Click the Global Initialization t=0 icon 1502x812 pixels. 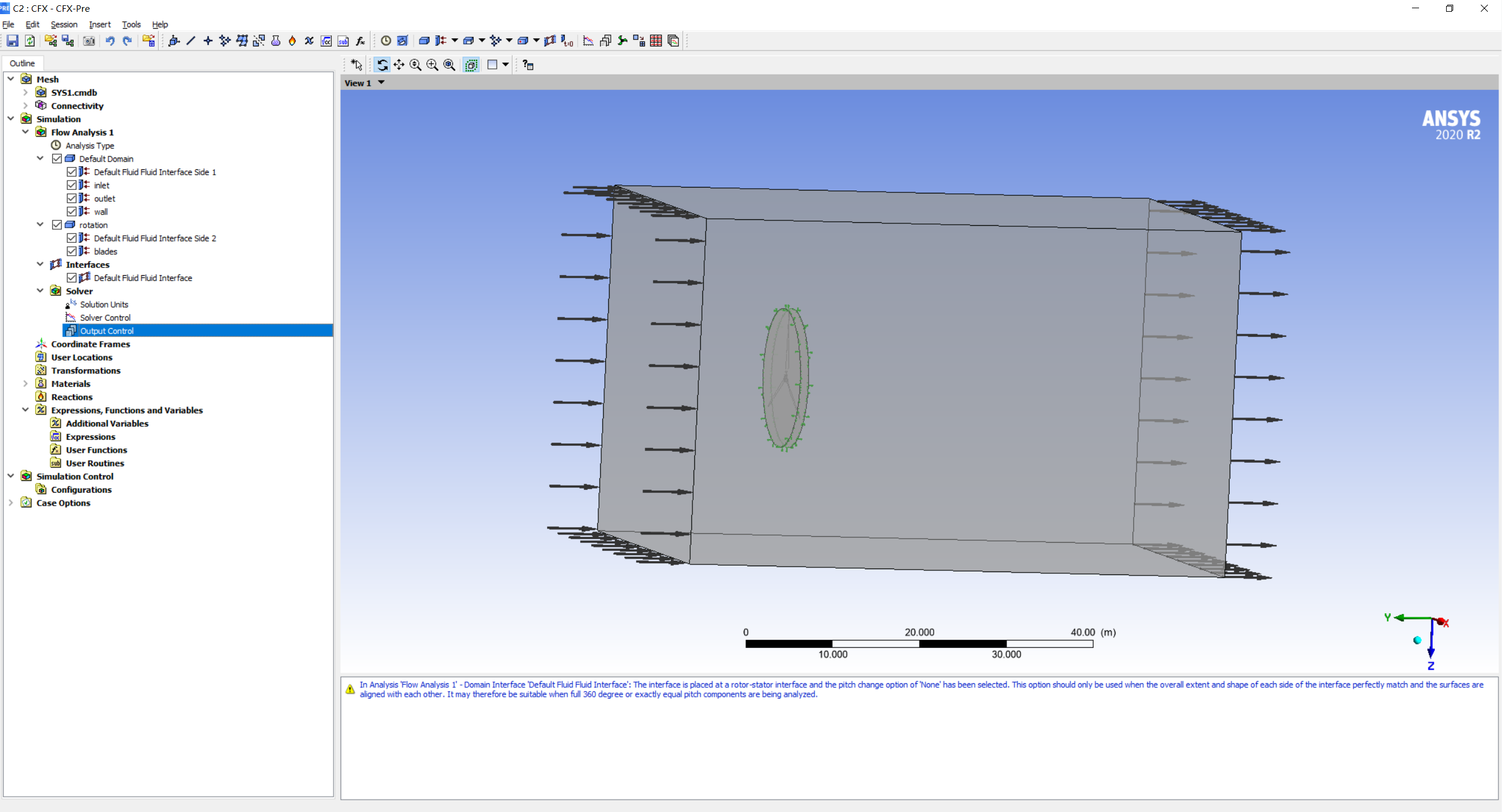(567, 41)
